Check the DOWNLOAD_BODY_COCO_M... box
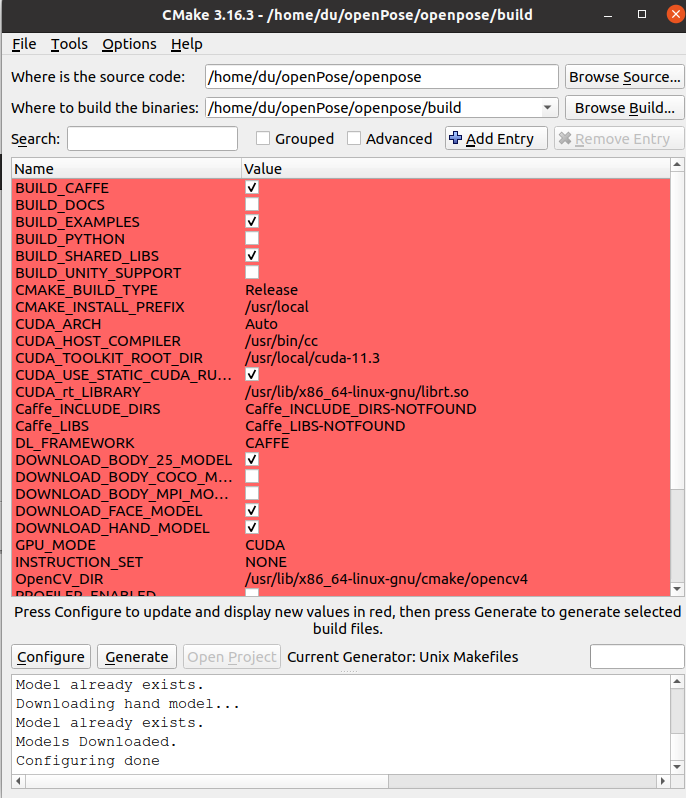The width and height of the screenshot is (686, 798). click(252, 476)
